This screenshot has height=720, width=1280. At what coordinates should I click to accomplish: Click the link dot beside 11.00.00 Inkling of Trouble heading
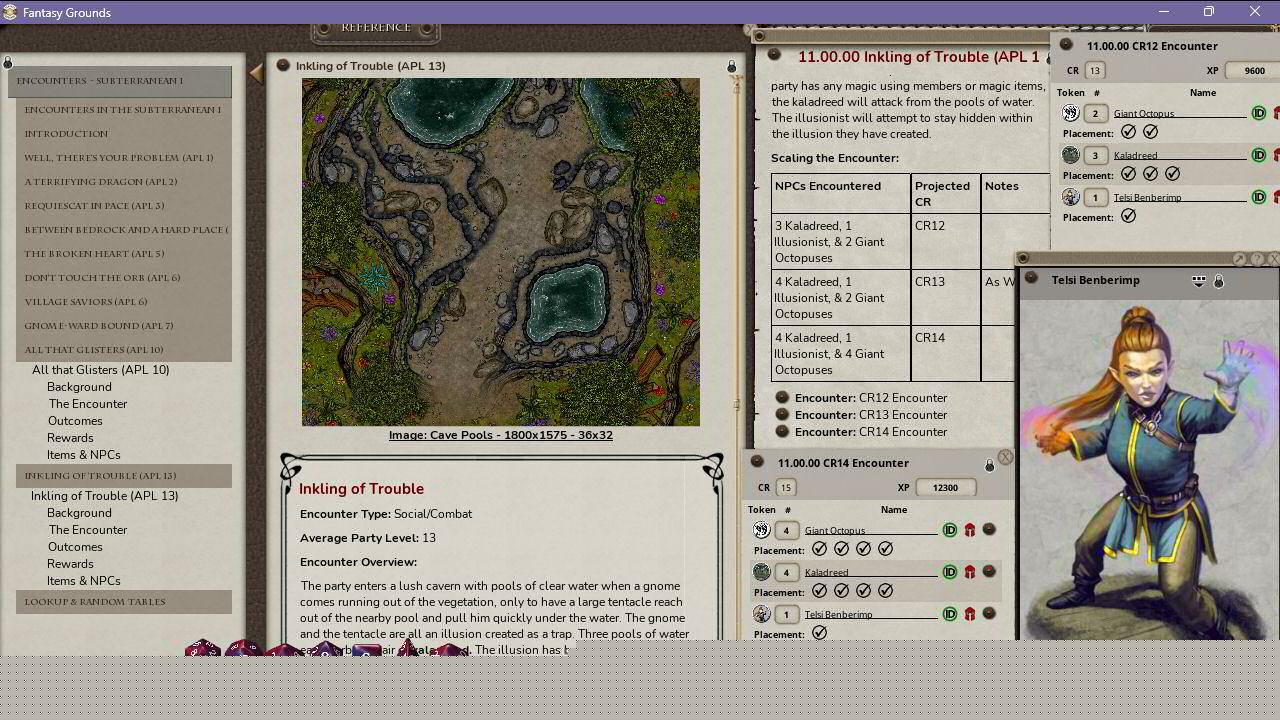[774, 55]
